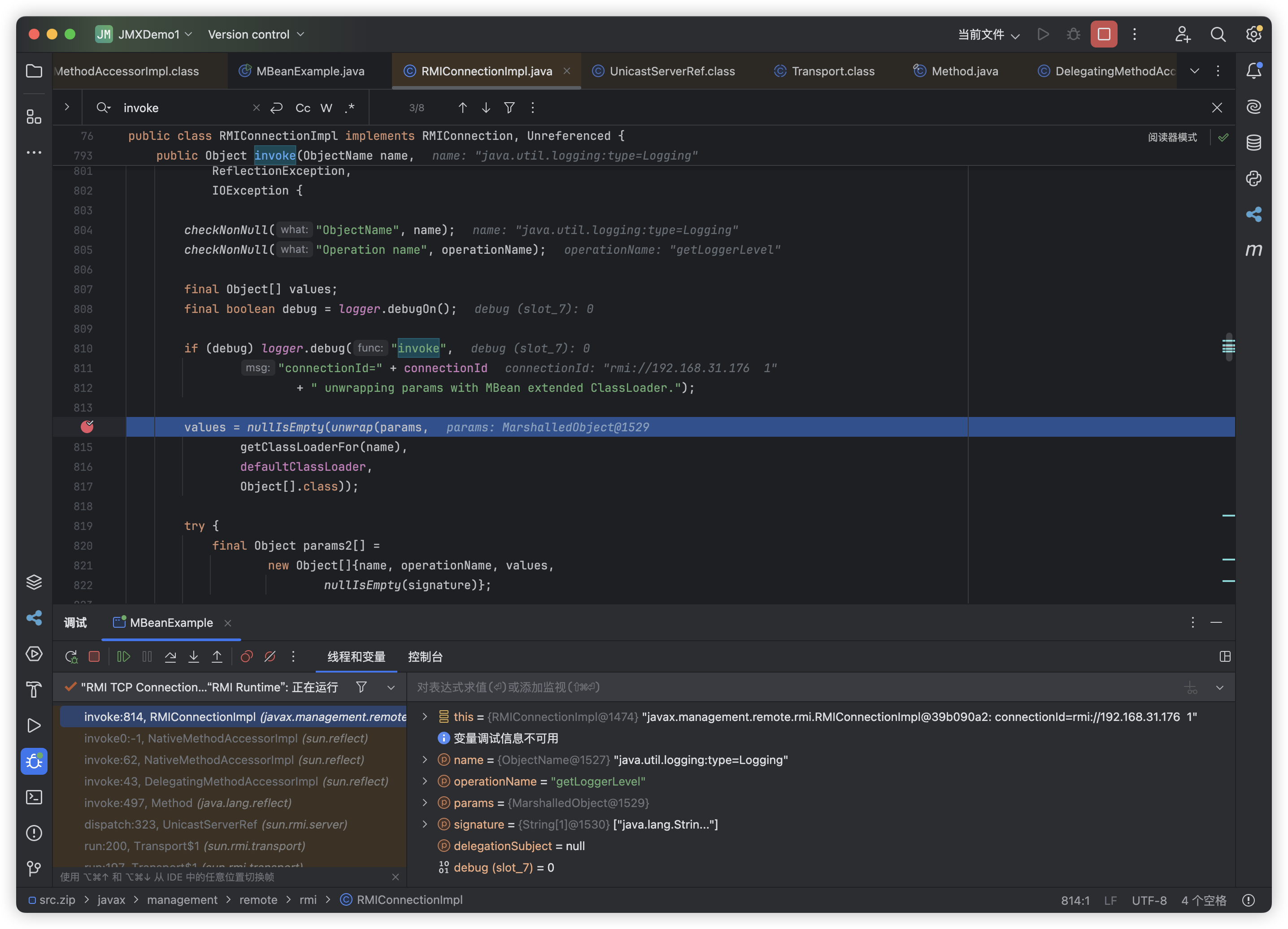Image resolution: width=1288 pixels, height=929 pixels.
Task: Click the Mute Breakpoints icon
Action: click(x=270, y=656)
